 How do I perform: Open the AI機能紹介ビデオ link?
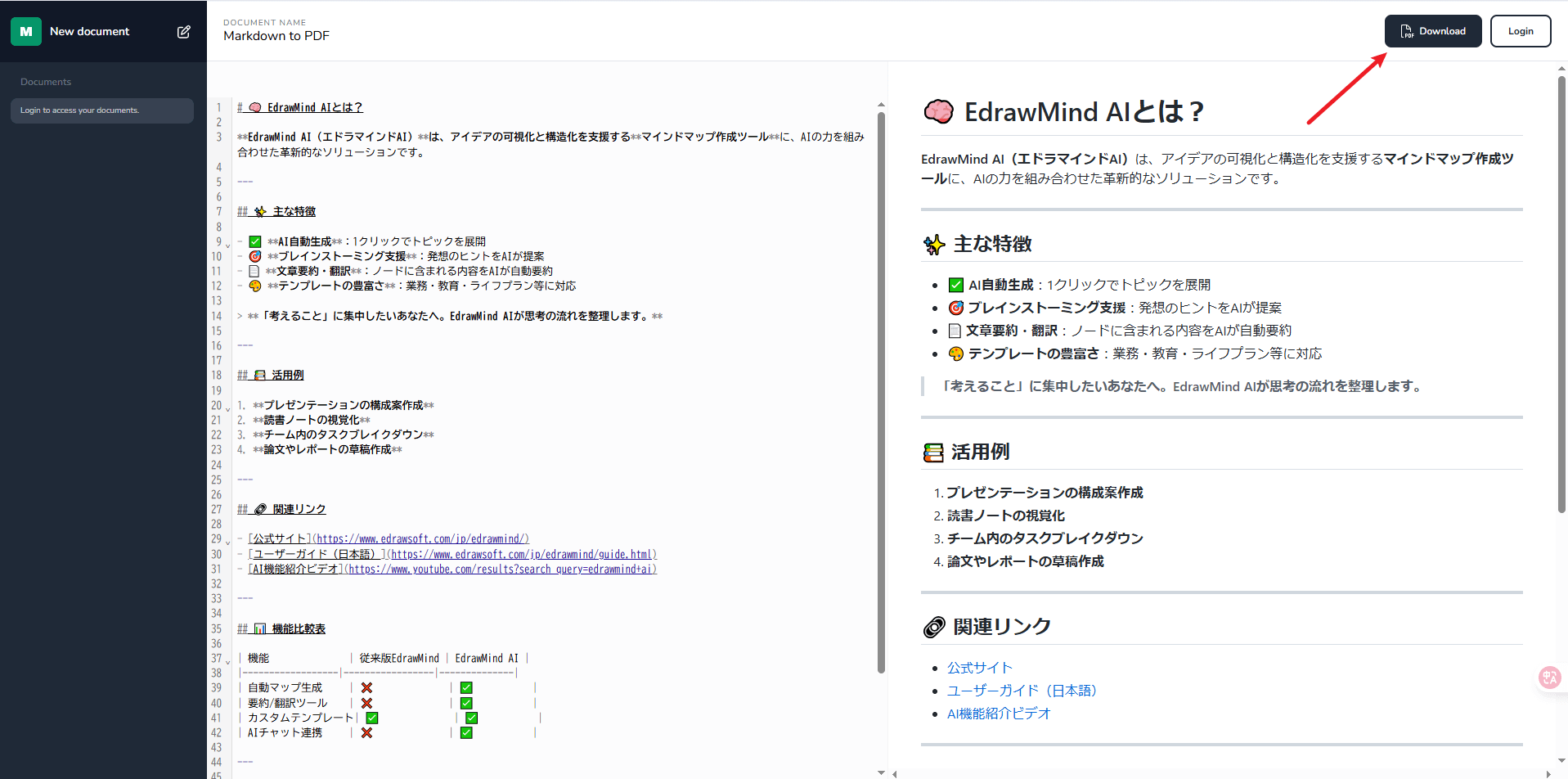tap(998, 713)
